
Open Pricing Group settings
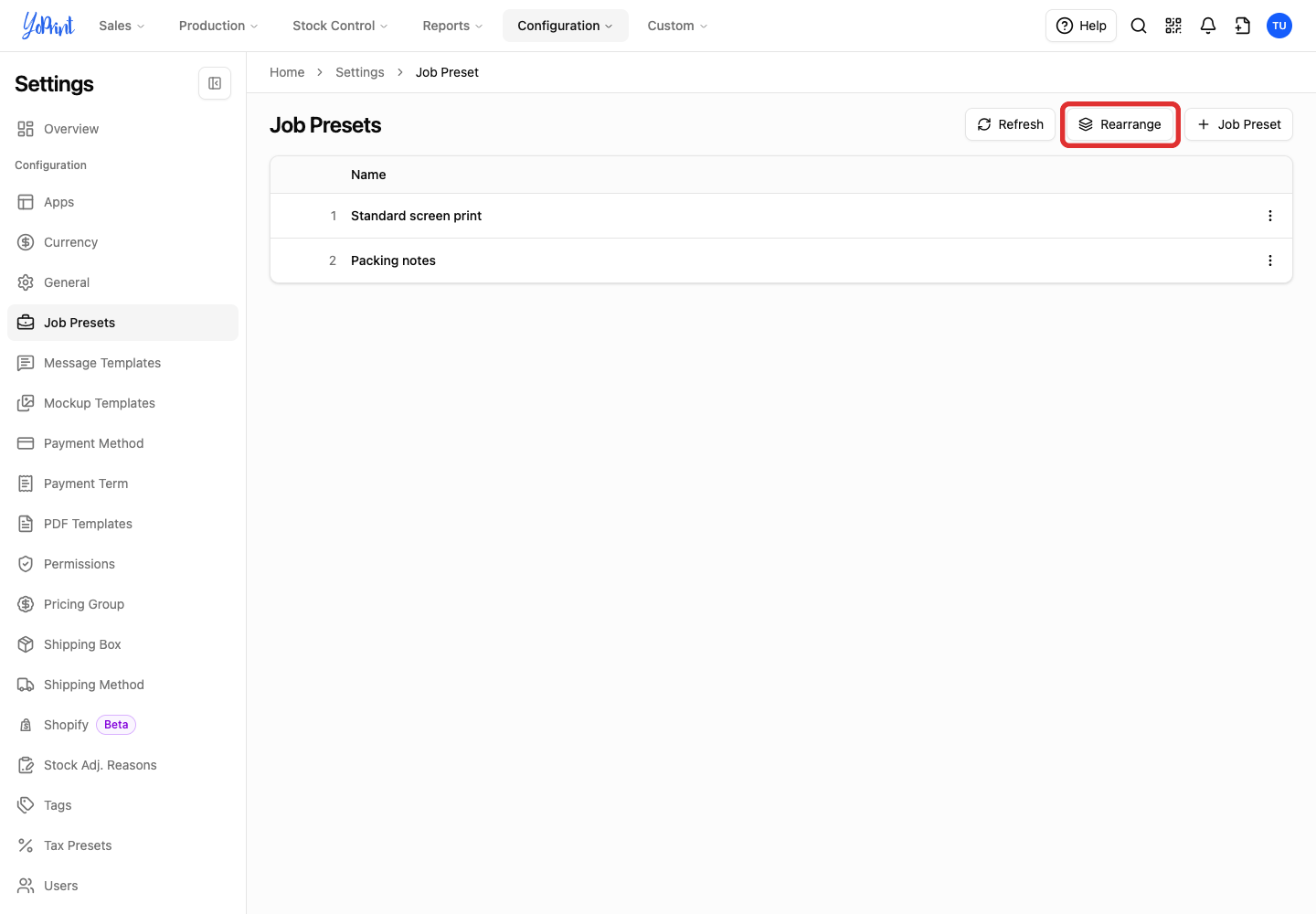122,604
